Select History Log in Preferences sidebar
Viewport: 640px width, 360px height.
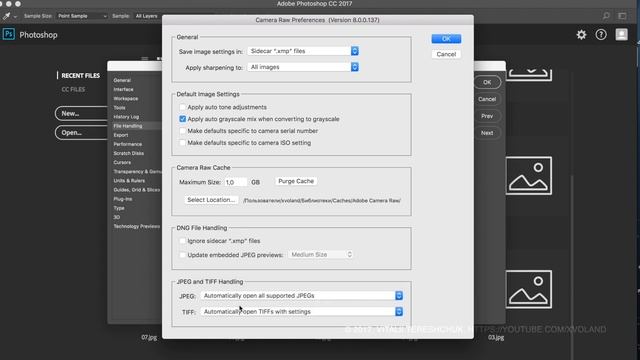(126, 117)
